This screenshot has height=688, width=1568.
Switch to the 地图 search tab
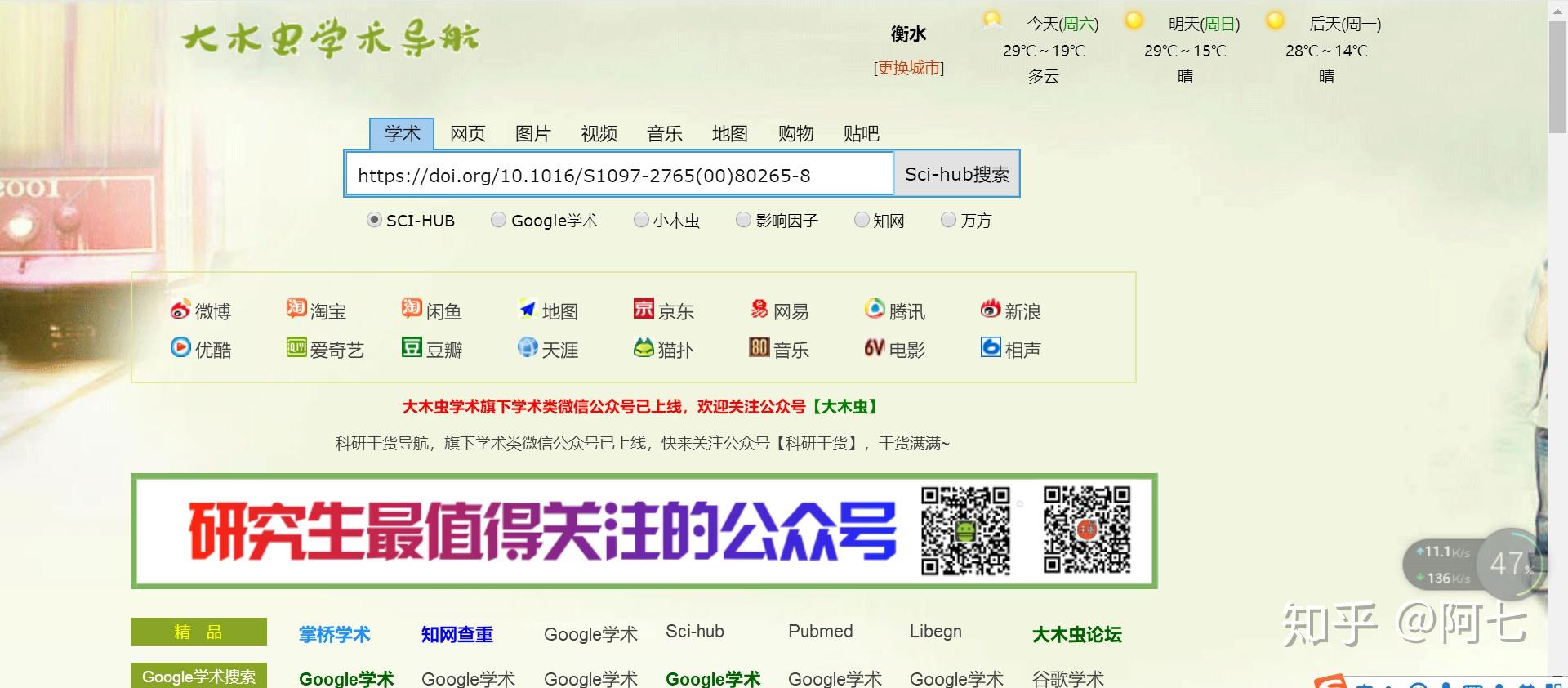pyautogui.click(x=729, y=133)
